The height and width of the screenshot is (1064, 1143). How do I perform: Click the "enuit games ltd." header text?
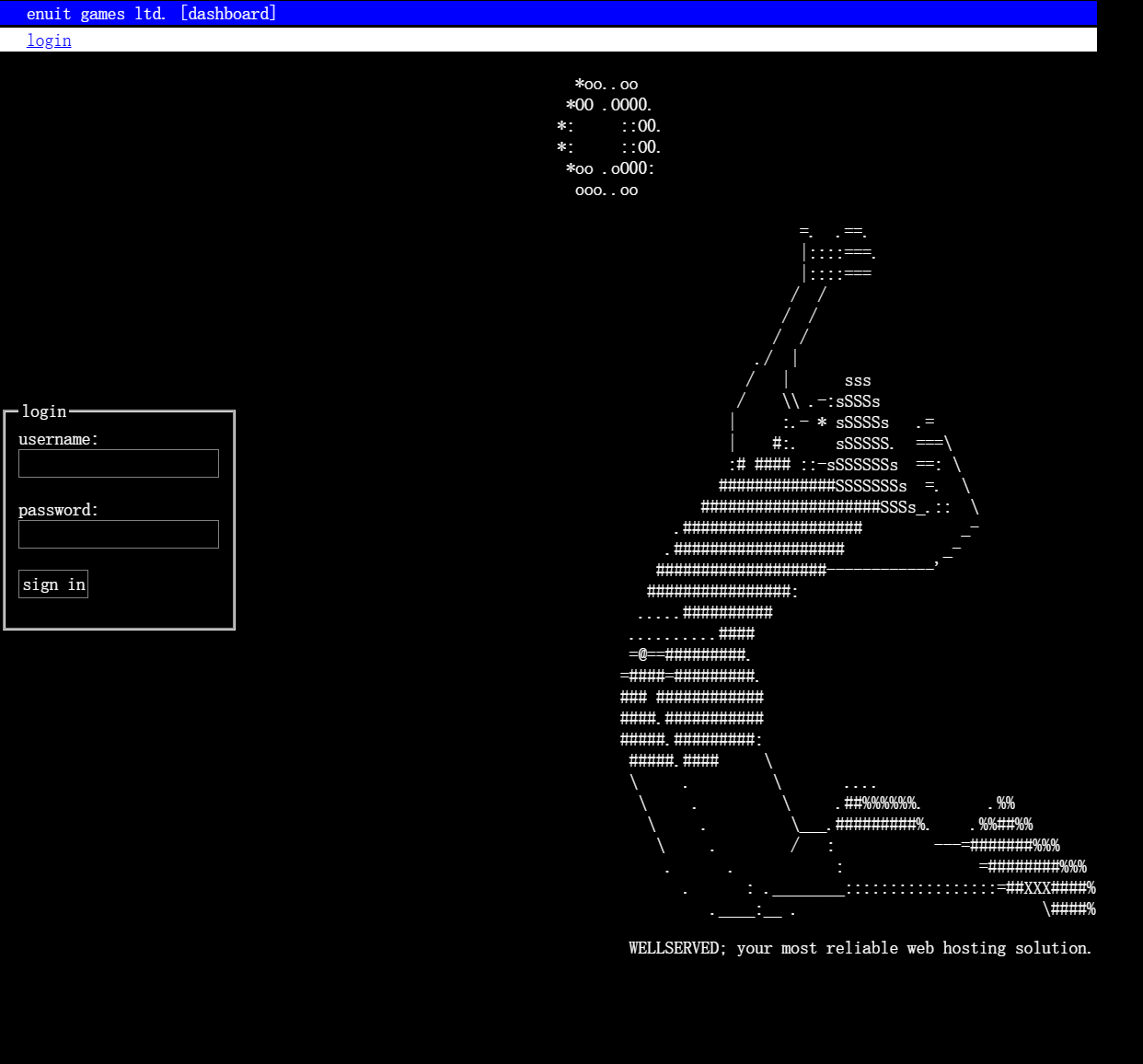(96, 14)
